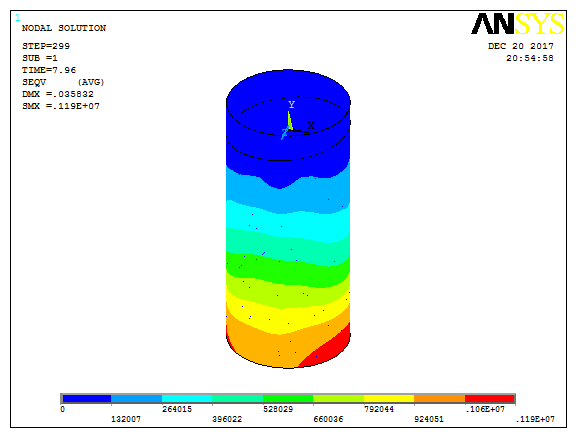Click the DMX =.035832 value

pyautogui.click(x=58, y=94)
